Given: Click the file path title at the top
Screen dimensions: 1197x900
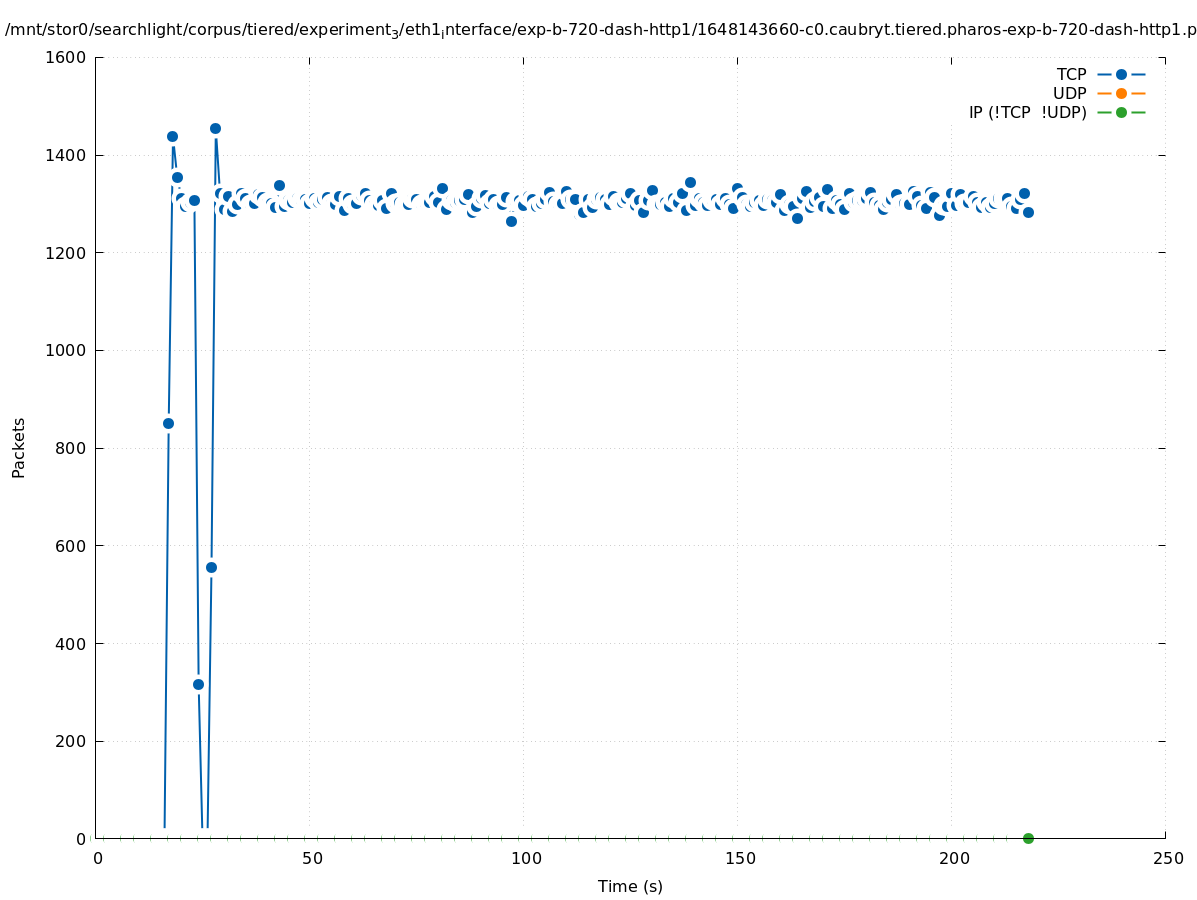Looking at the screenshot, I should click(600, 30).
